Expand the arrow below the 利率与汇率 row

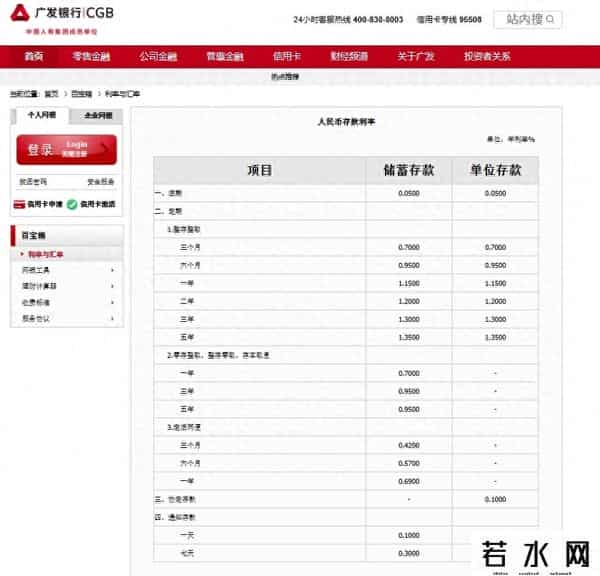tap(112, 270)
